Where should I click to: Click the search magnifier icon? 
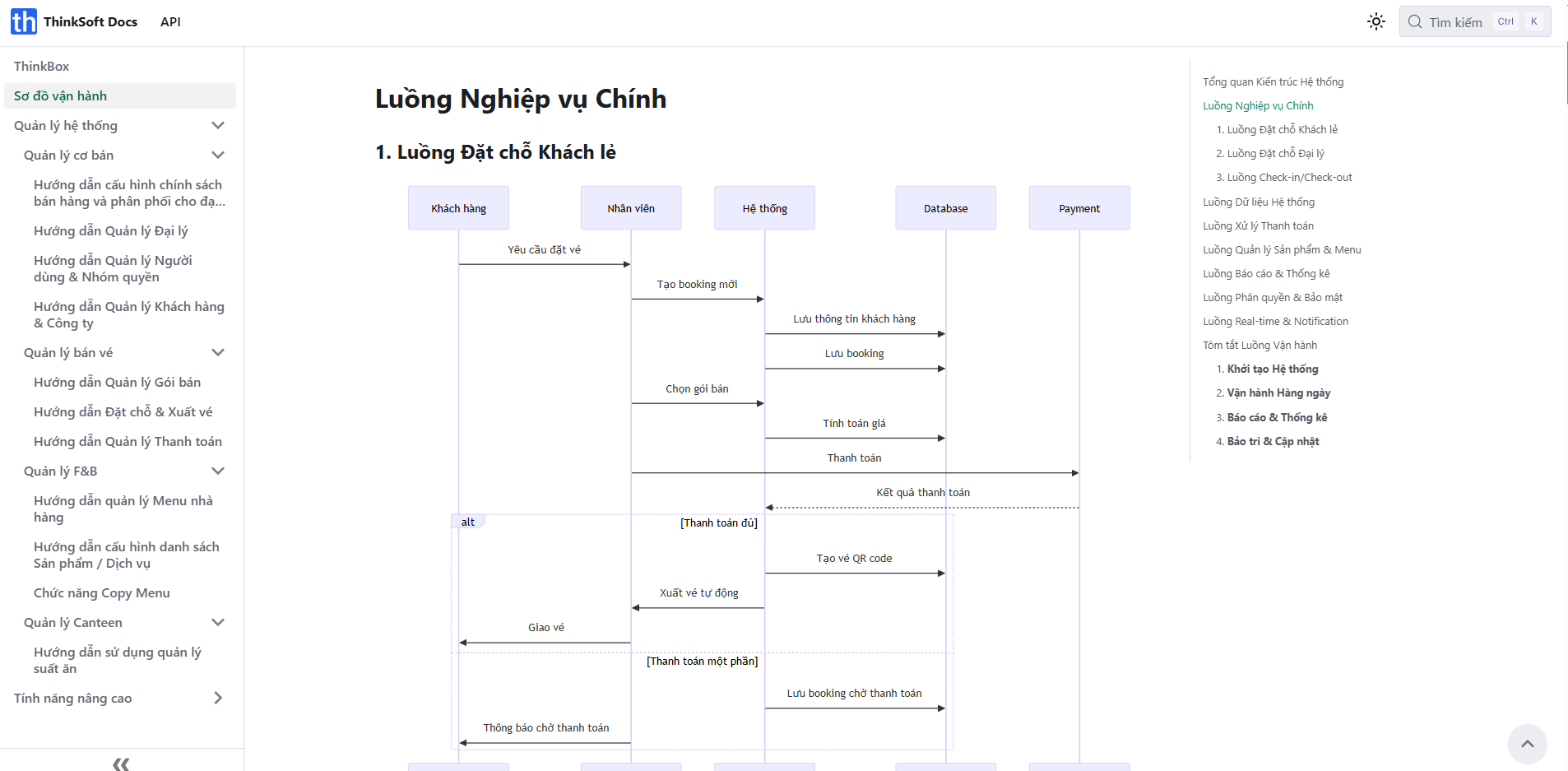pyautogui.click(x=1415, y=22)
